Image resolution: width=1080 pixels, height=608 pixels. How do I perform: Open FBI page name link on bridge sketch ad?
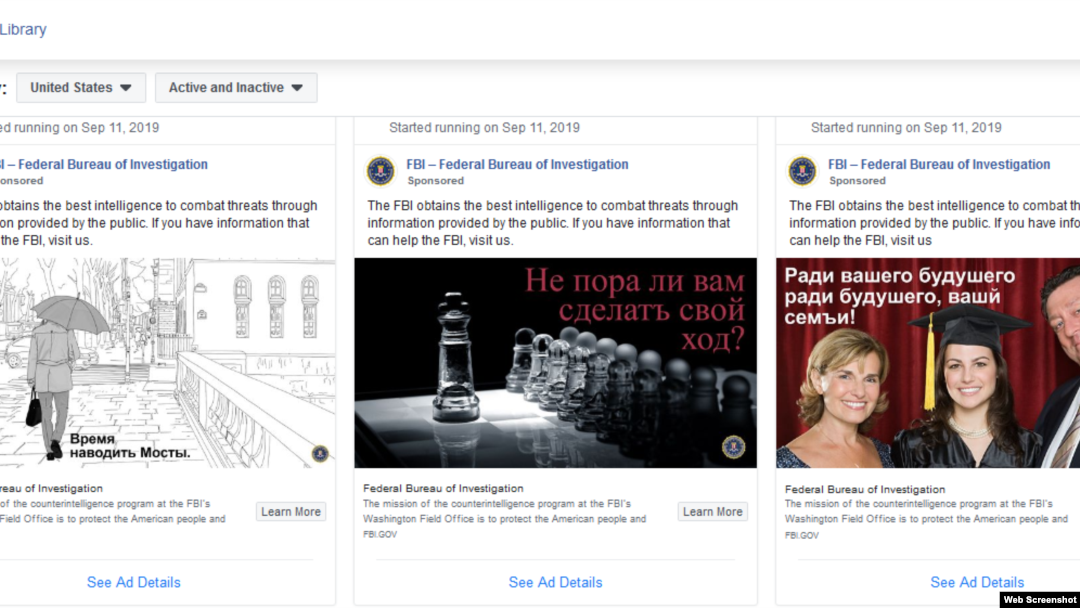(x=104, y=165)
